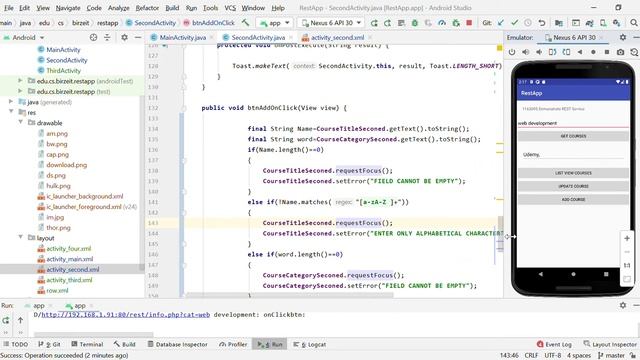The width and height of the screenshot is (640, 360).
Task: Open Layout Inspector
Action: 610,344
